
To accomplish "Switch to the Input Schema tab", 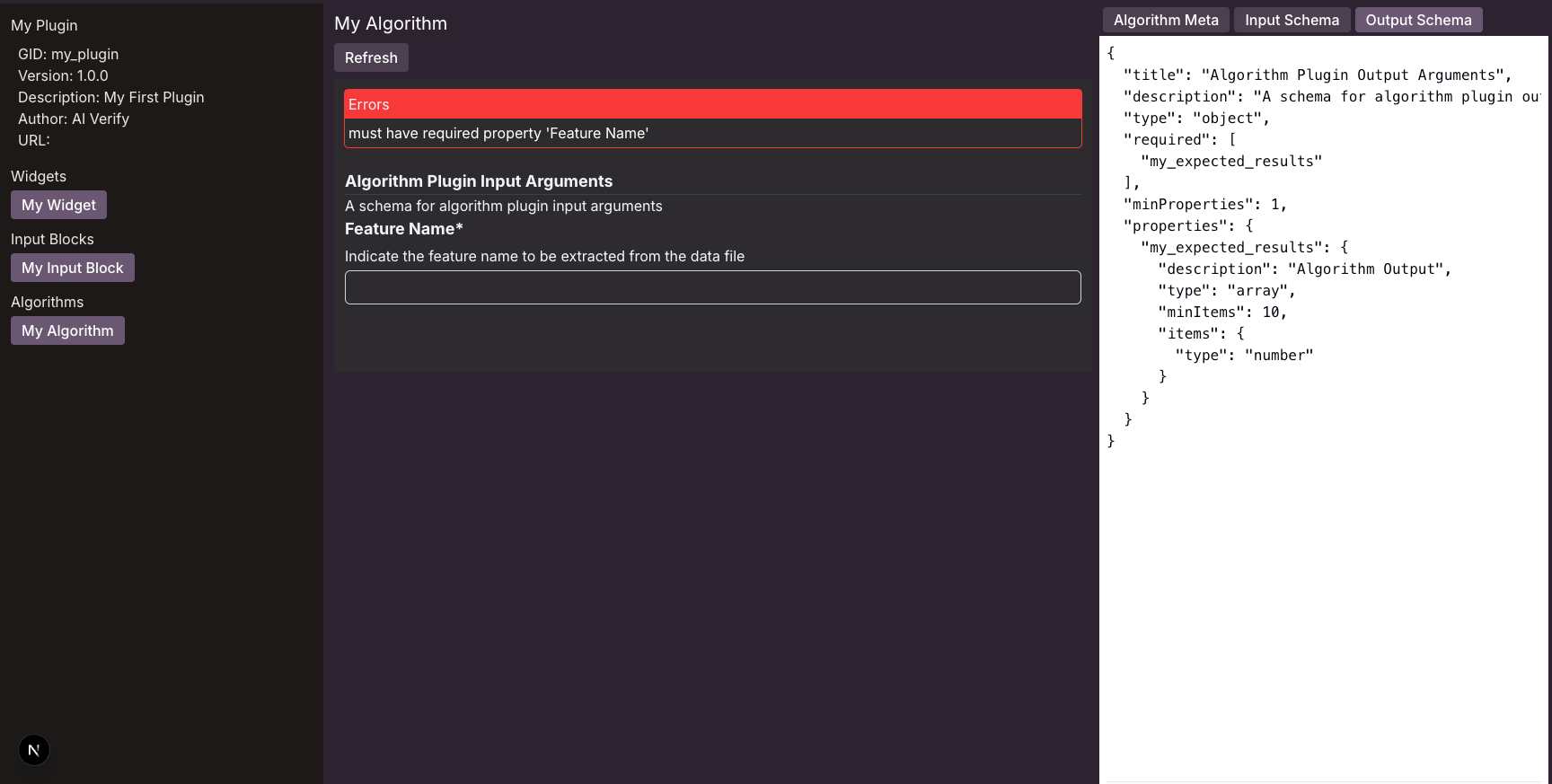I will 1292,20.
